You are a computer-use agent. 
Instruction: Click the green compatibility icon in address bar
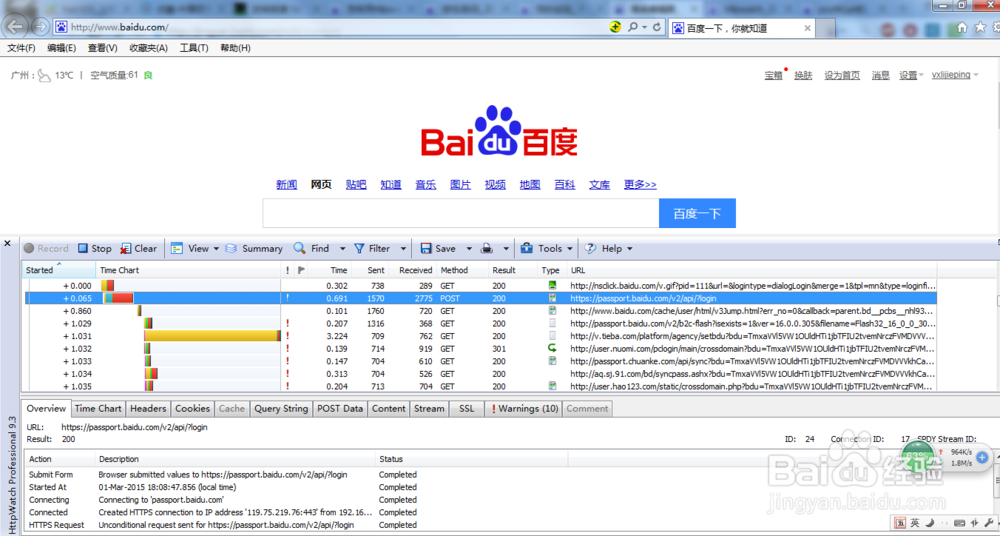click(x=615, y=27)
